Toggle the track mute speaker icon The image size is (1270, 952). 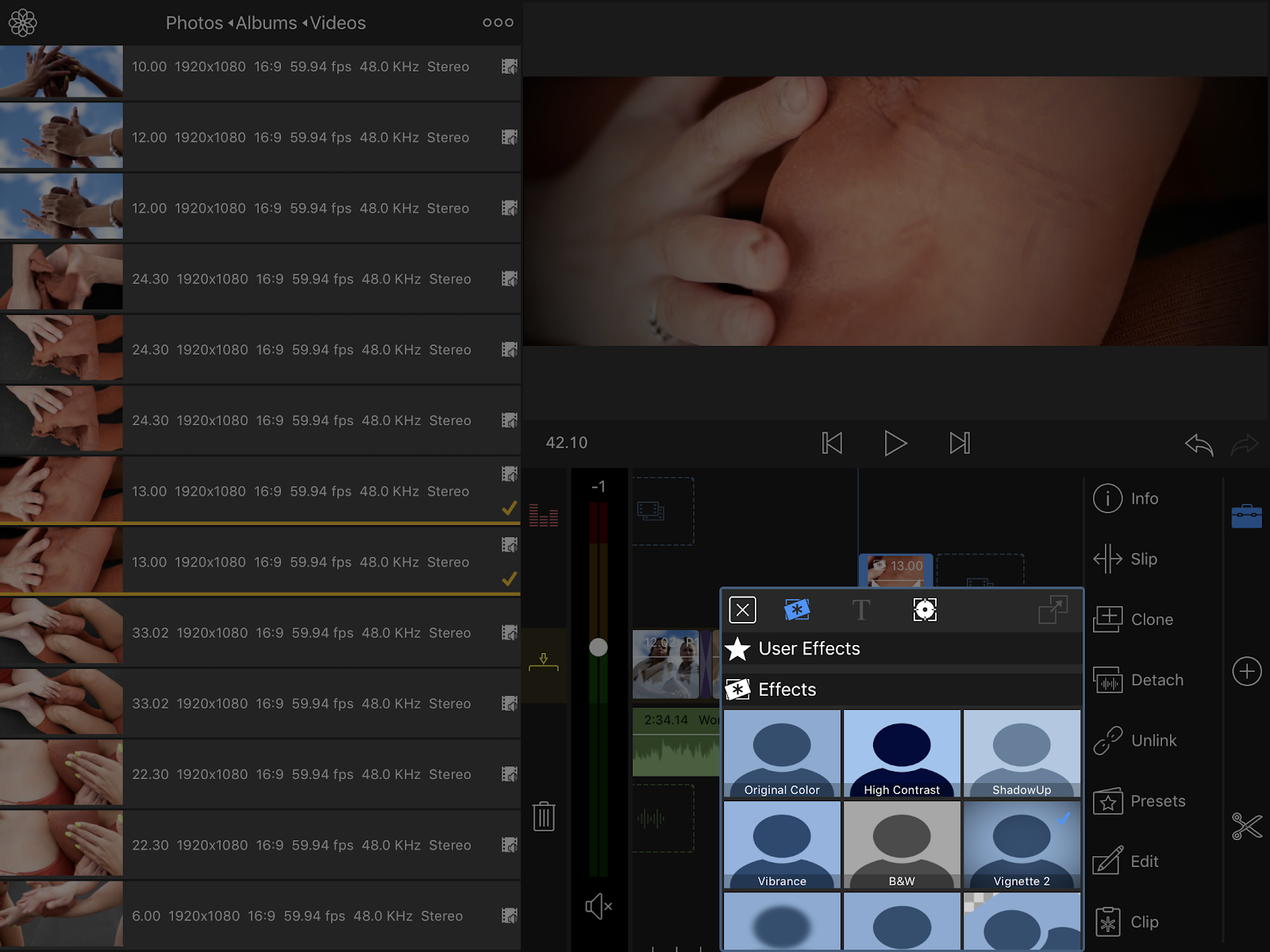coord(598,906)
